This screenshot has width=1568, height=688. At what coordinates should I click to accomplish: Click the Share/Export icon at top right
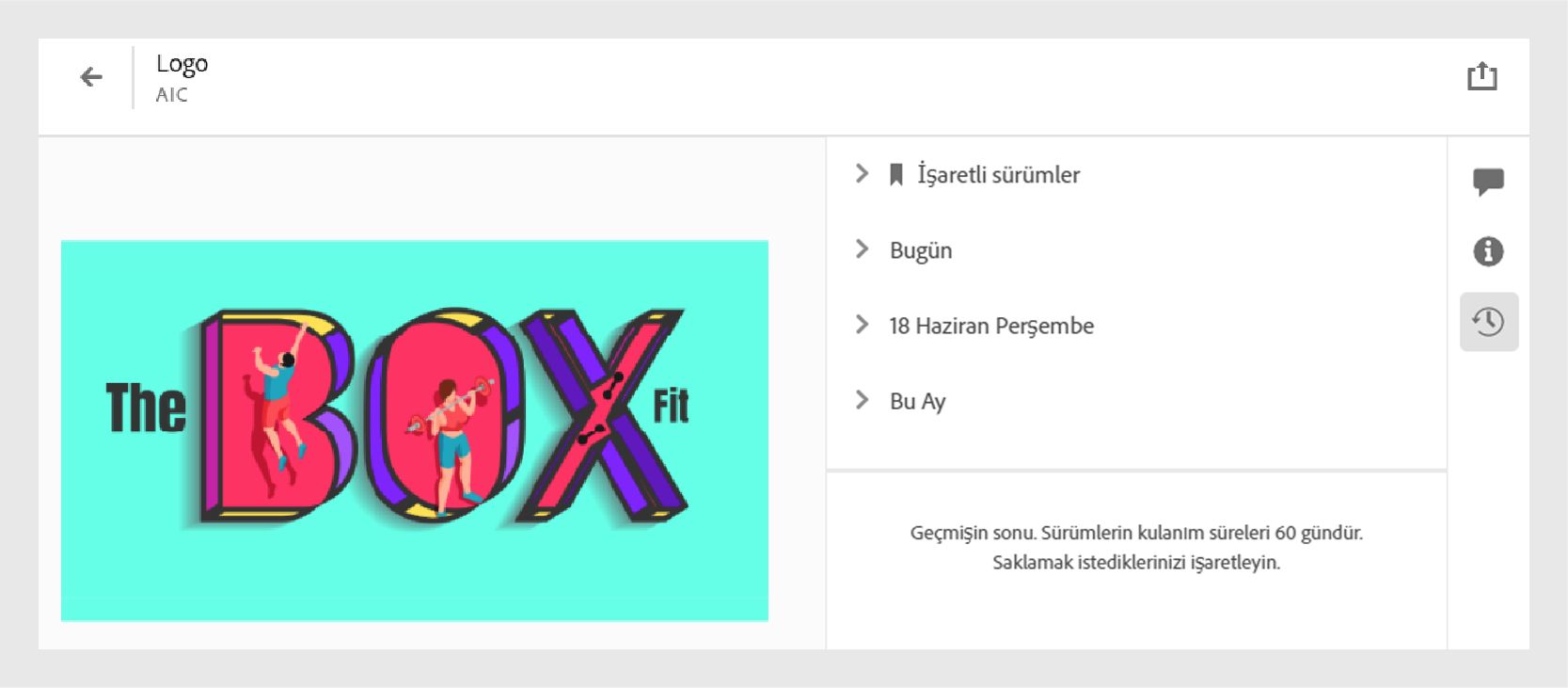[1484, 76]
